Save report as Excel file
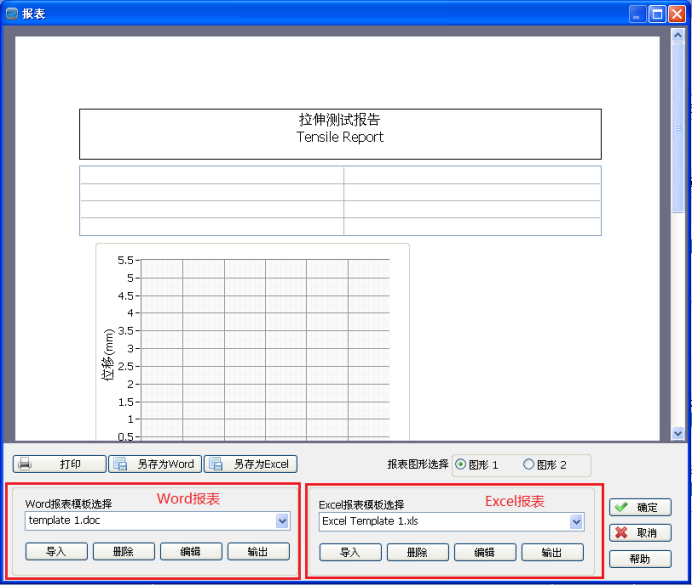The image size is (692, 585). coord(250,464)
